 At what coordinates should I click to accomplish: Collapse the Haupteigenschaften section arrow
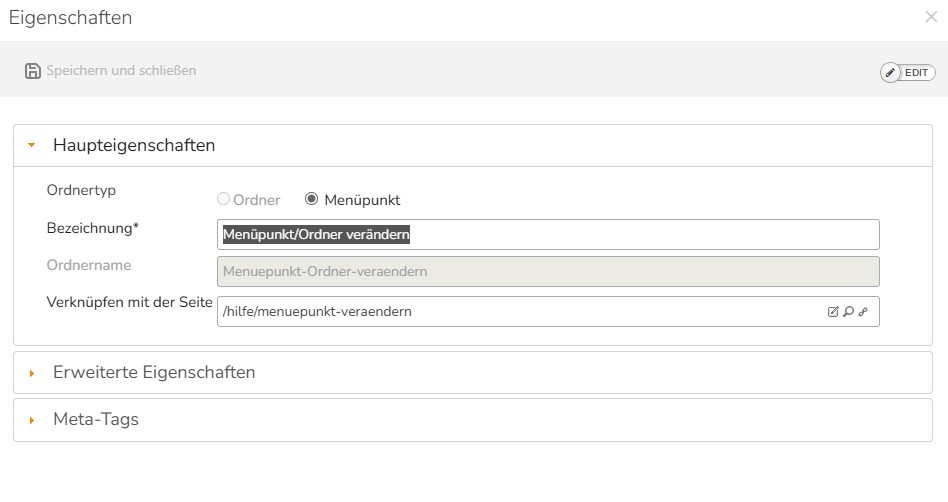click(x=31, y=145)
